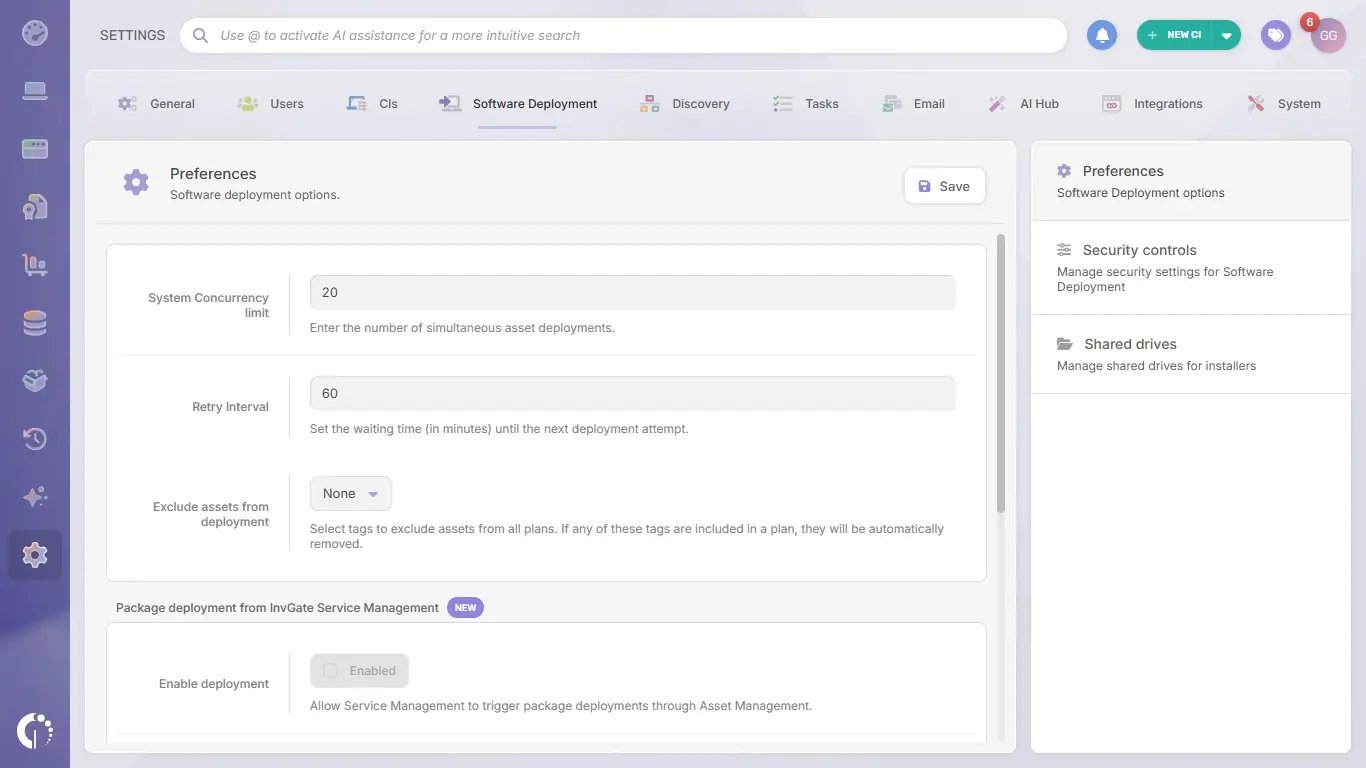Open the Exclude assets None dropdown
The height and width of the screenshot is (768, 1366).
[x=351, y=494]
